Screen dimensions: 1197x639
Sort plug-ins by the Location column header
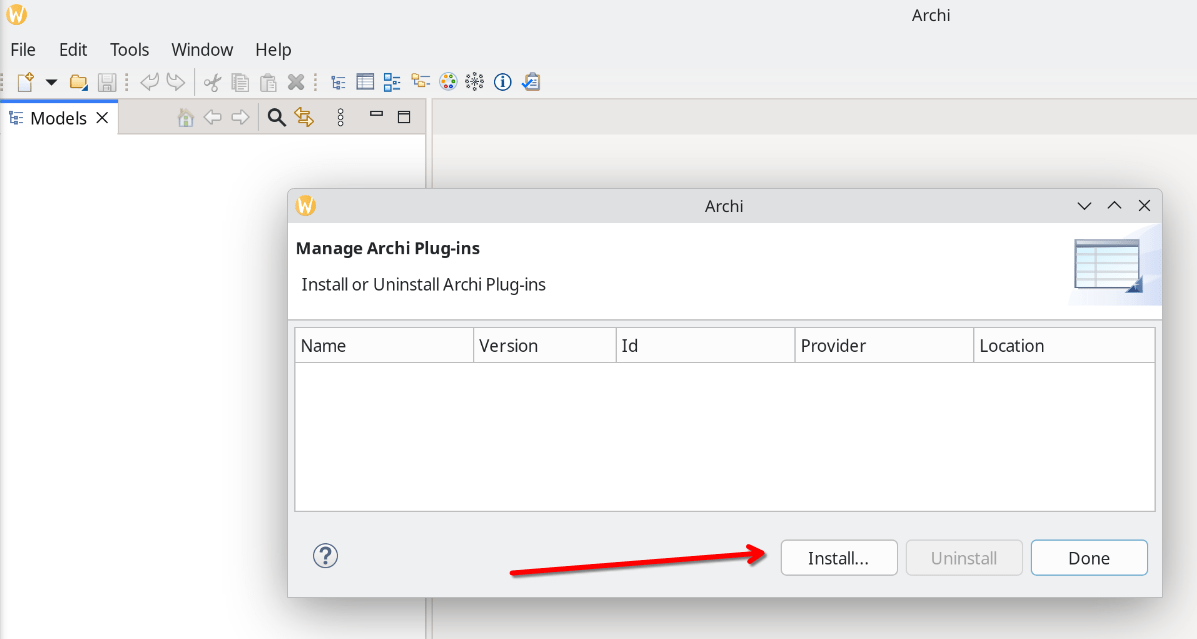click(1064, 346)
